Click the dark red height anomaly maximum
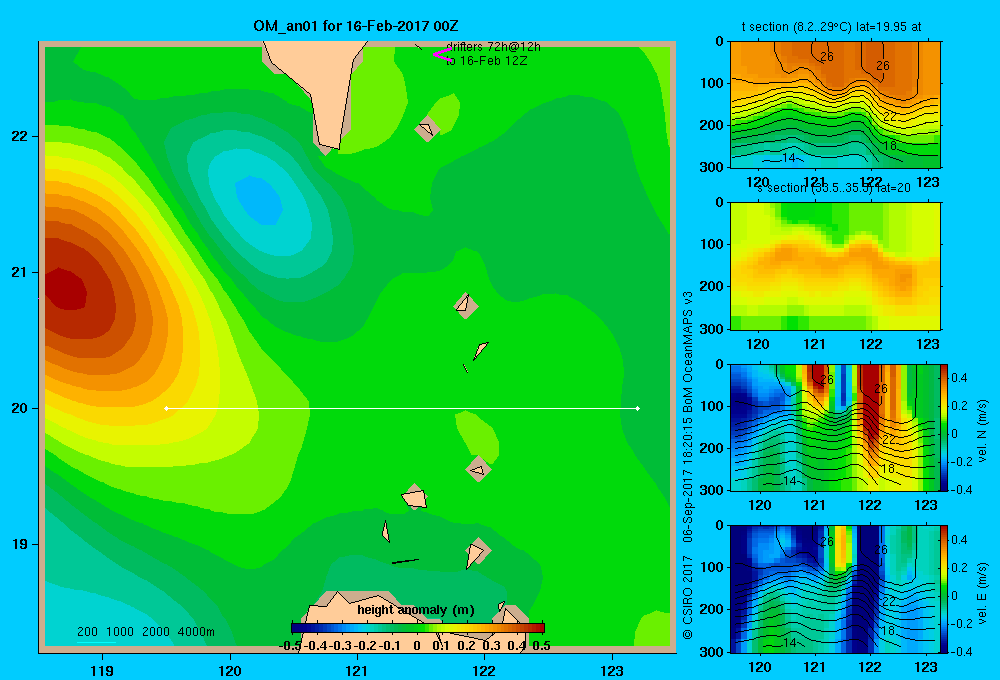Screen dimensions: 1000x680 66,291
